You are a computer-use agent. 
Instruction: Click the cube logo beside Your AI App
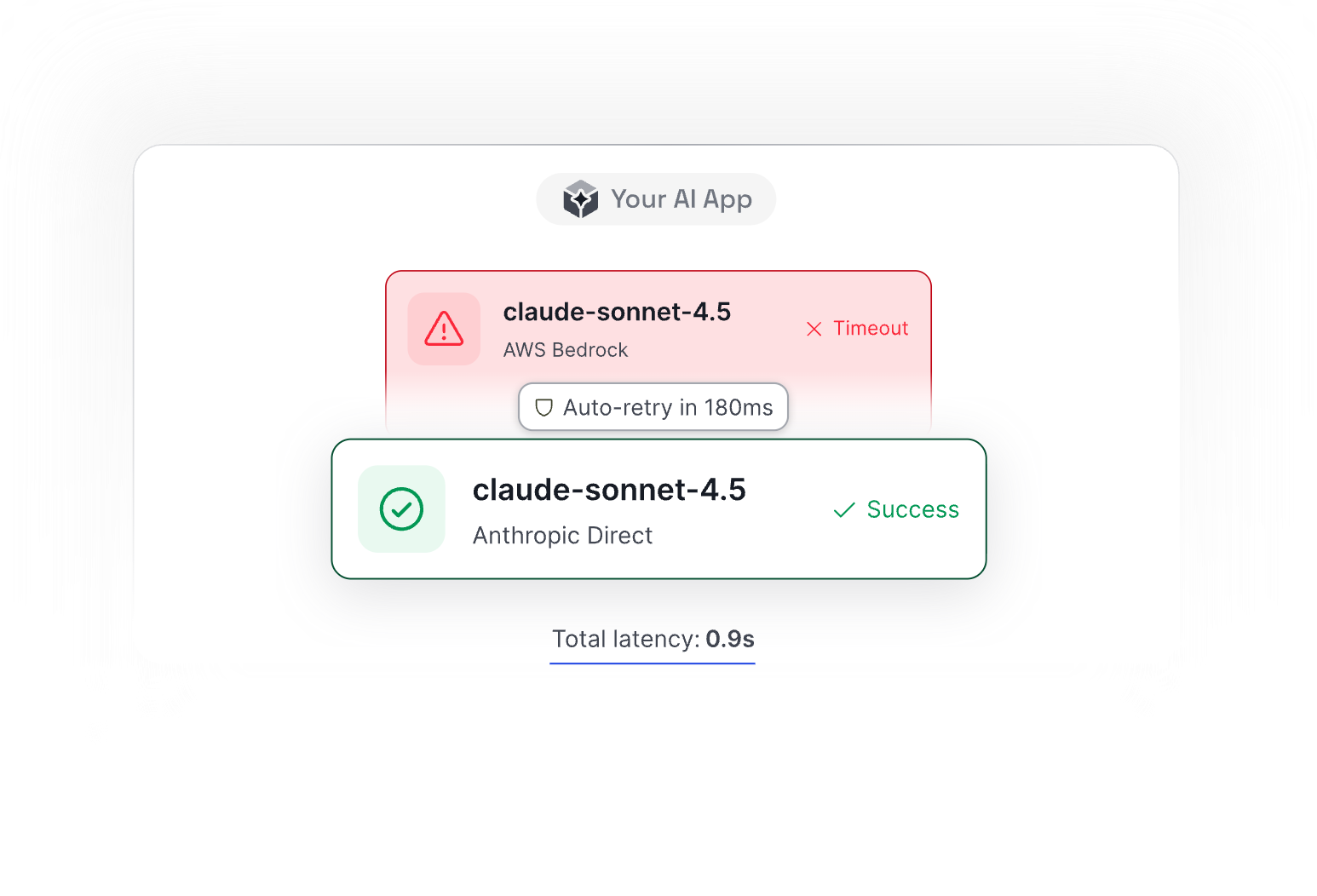tap(580, 199)
